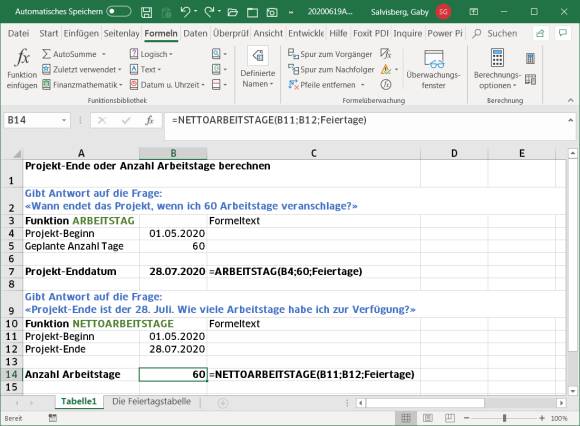
Task: Open Pfeile entfernen dropdown arrow
Action: 362,85
